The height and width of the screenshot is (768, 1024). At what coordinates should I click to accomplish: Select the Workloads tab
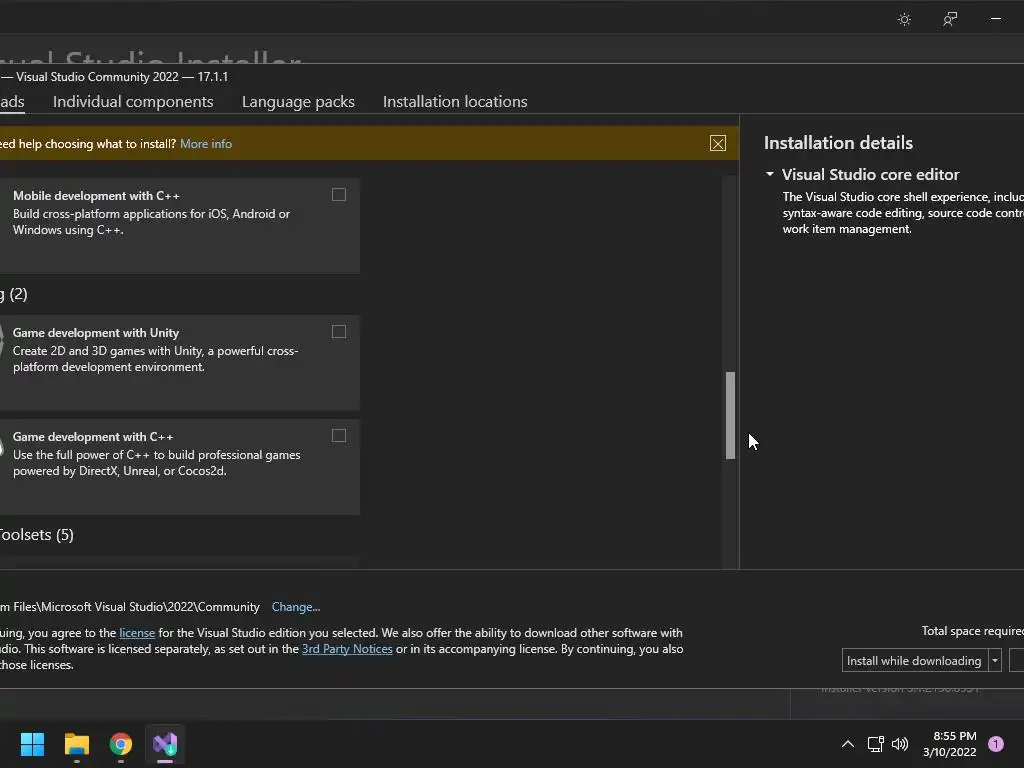coord(12,102)
